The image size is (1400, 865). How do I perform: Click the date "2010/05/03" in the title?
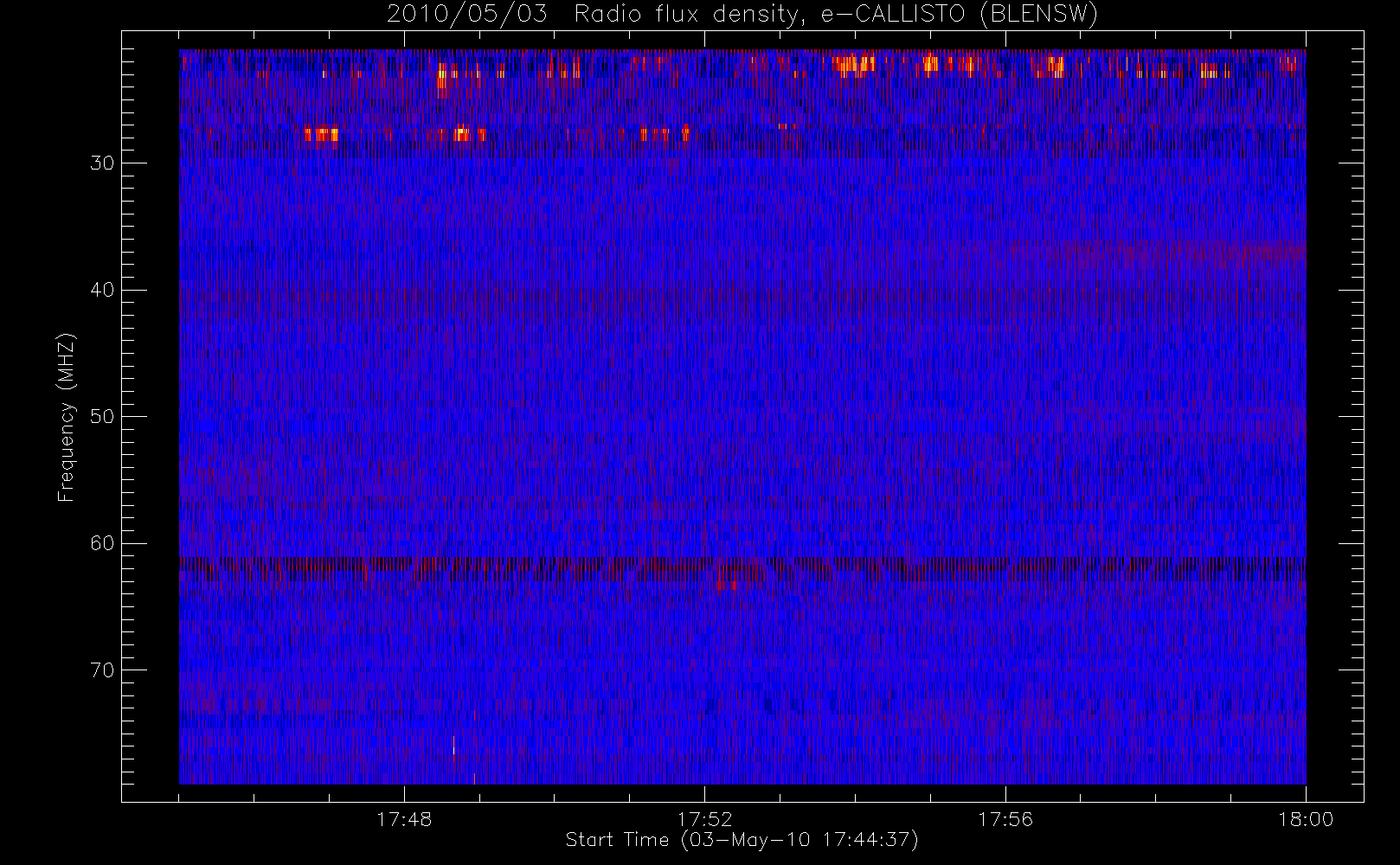coord(467,15)
